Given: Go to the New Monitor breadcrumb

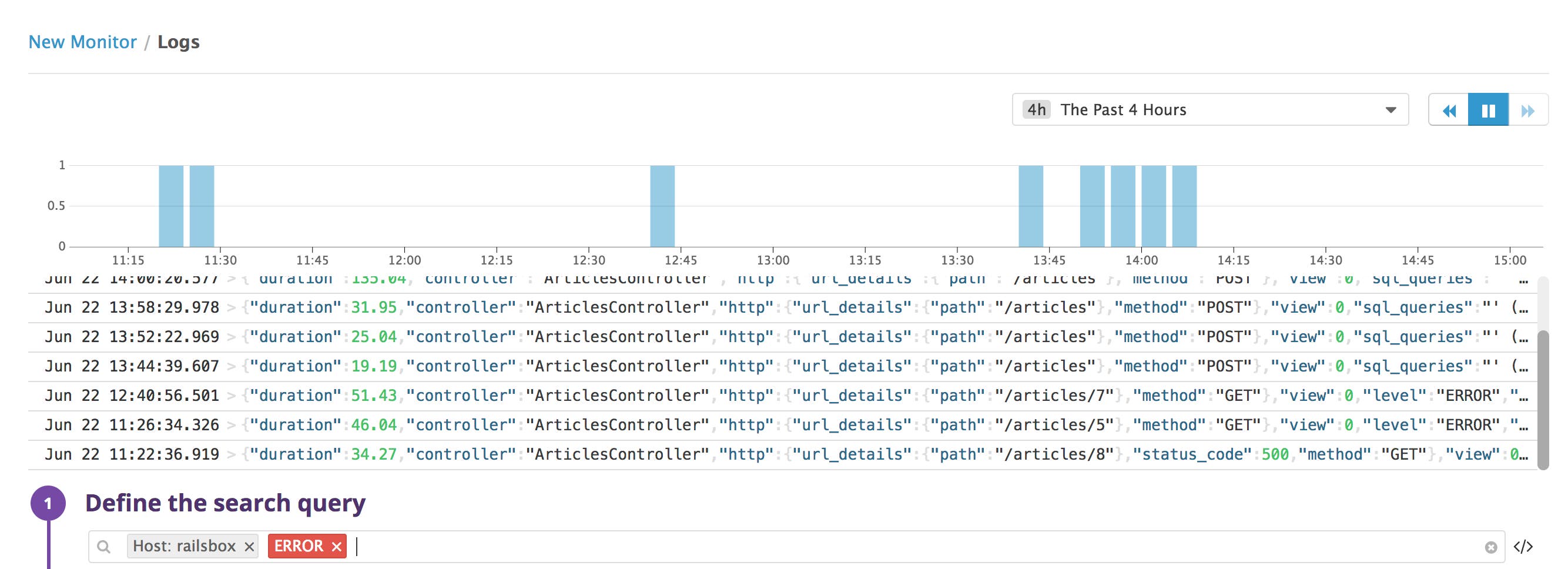Looking at the screenshot, I should point(83,42).
